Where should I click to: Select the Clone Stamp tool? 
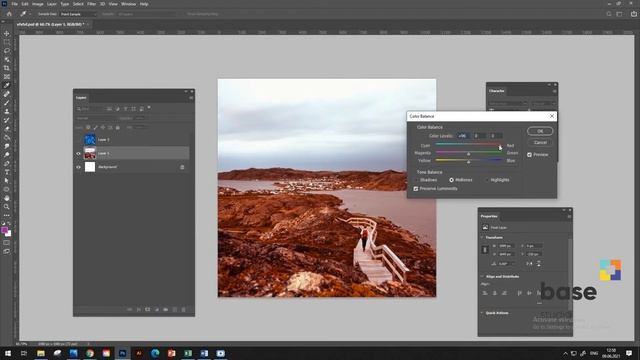7,111
